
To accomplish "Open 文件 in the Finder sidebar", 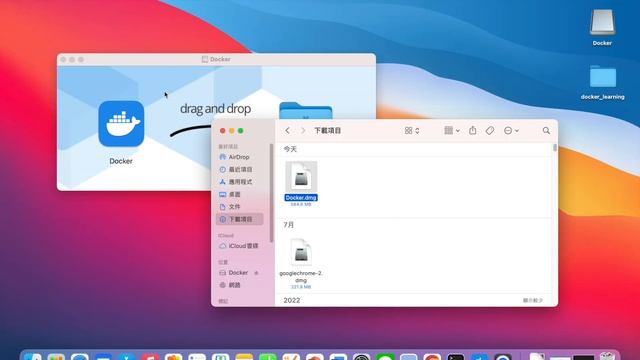I will (239, 207).
